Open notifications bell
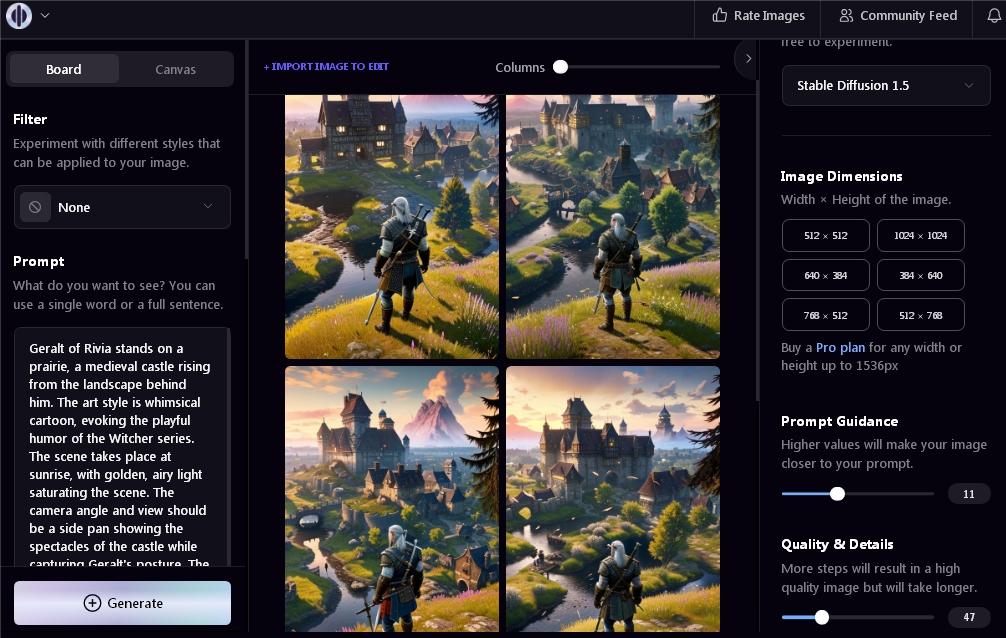Viewport: 1006px width, 638px height. (x=994, y=15)
